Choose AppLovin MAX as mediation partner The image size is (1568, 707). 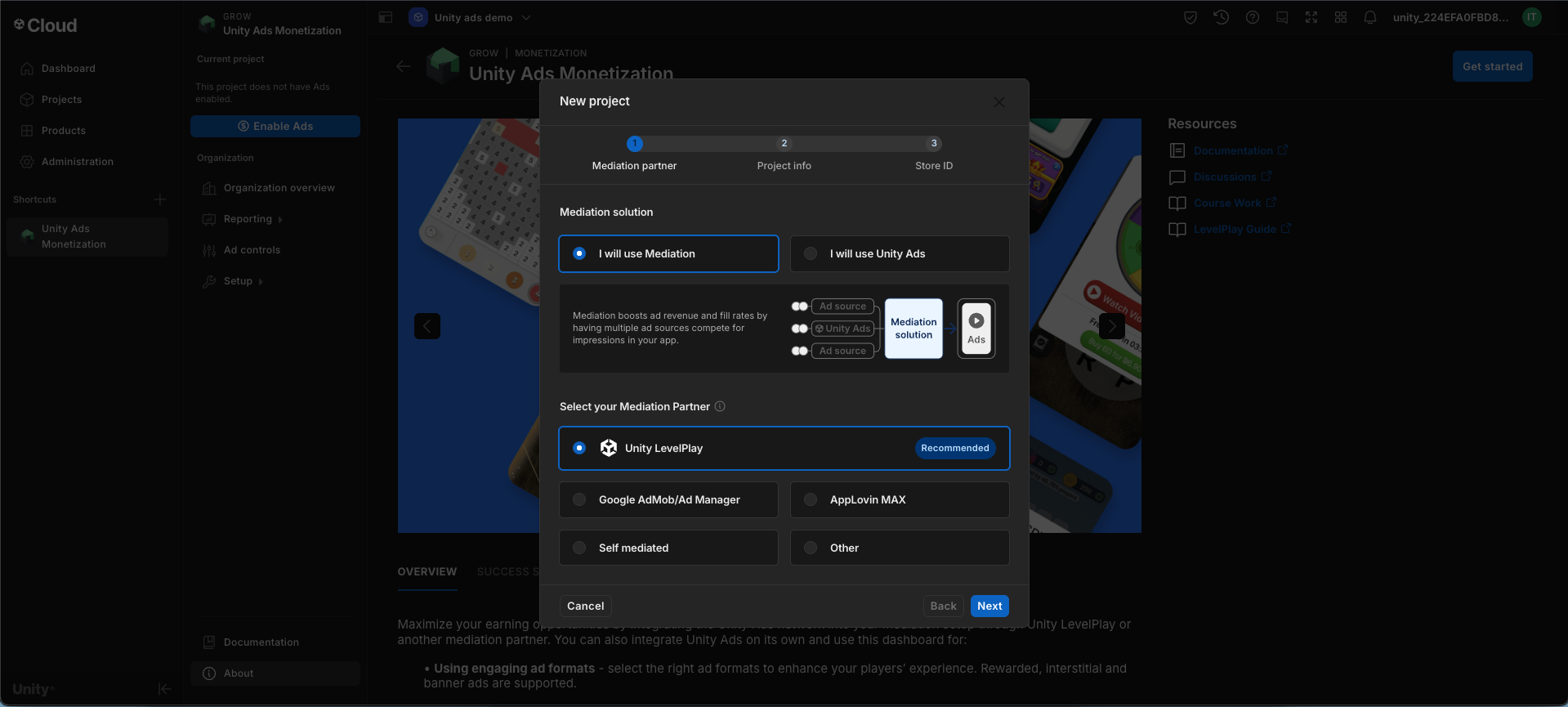[x=900, y=499]
